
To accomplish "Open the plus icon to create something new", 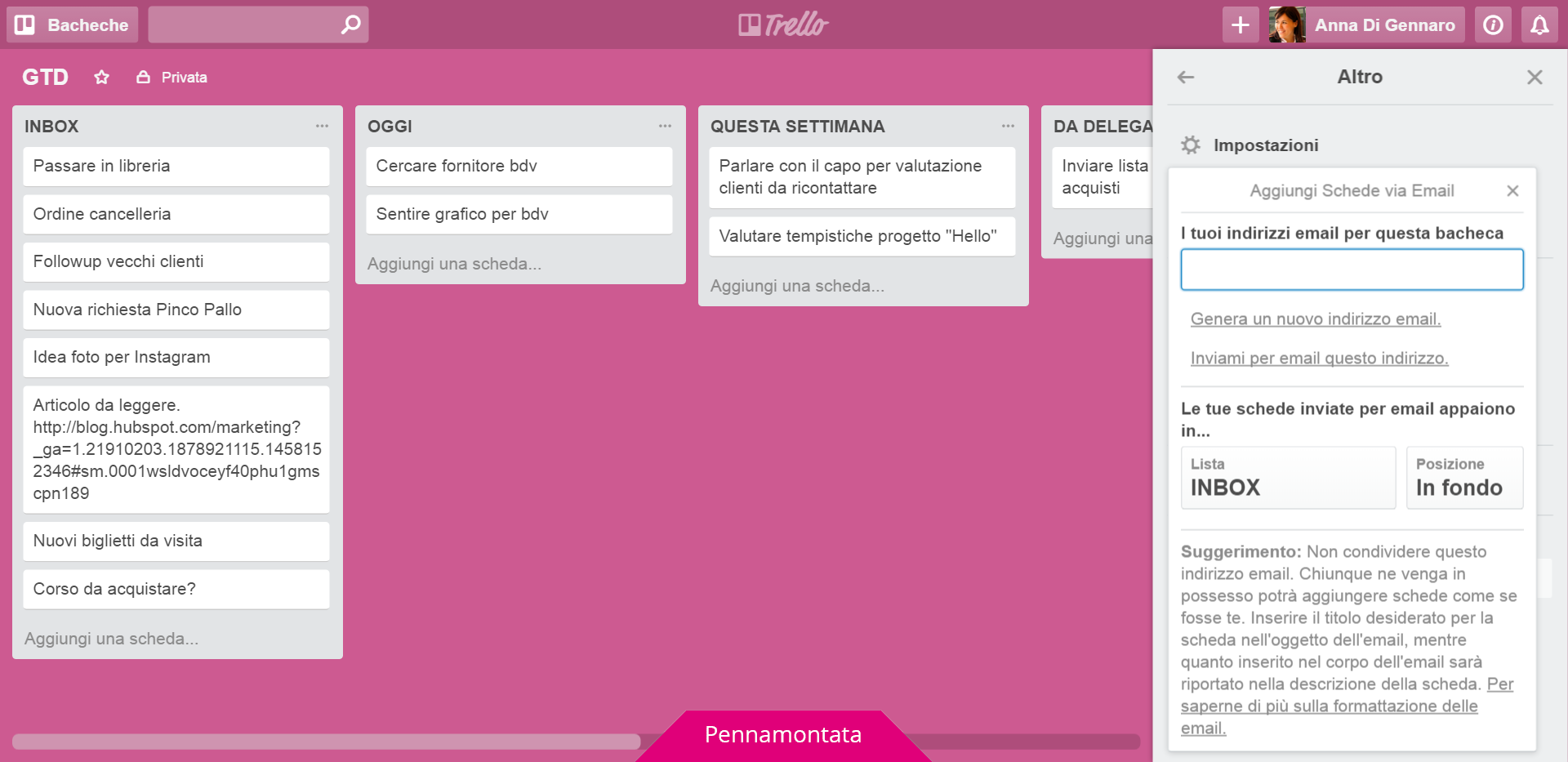I will click(1240, 25).
